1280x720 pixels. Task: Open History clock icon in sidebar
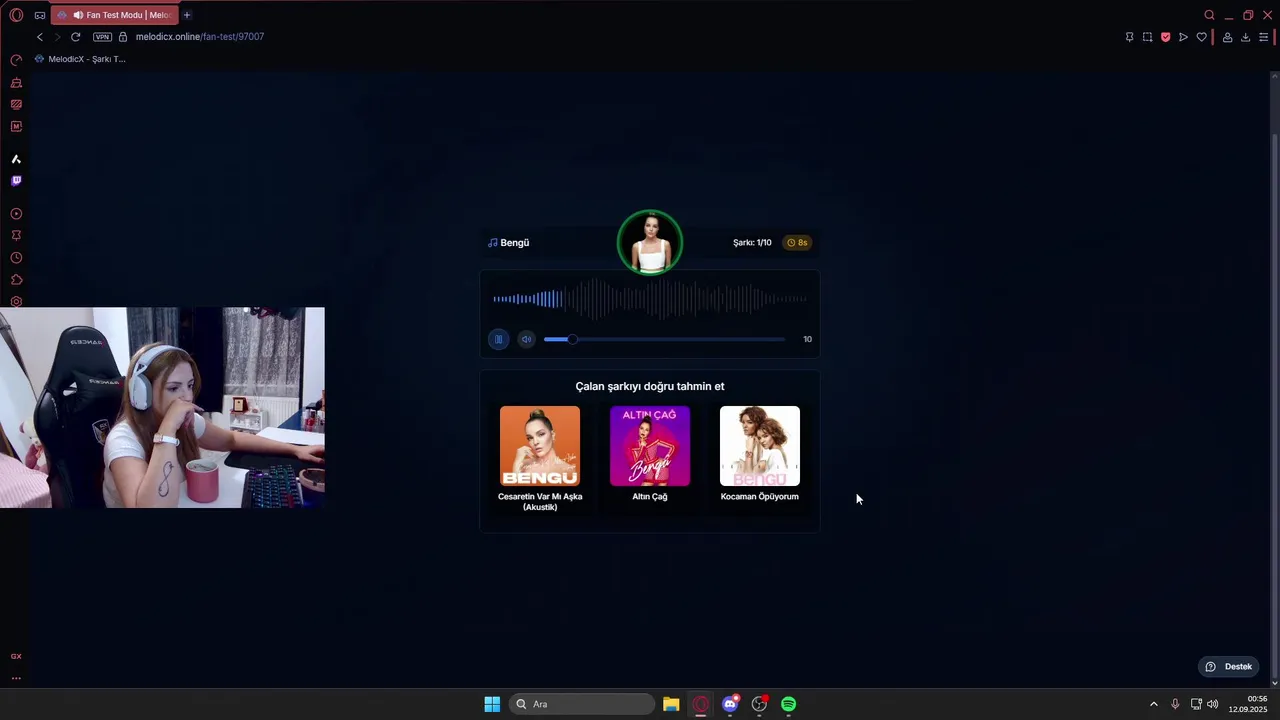click(16, 258)
